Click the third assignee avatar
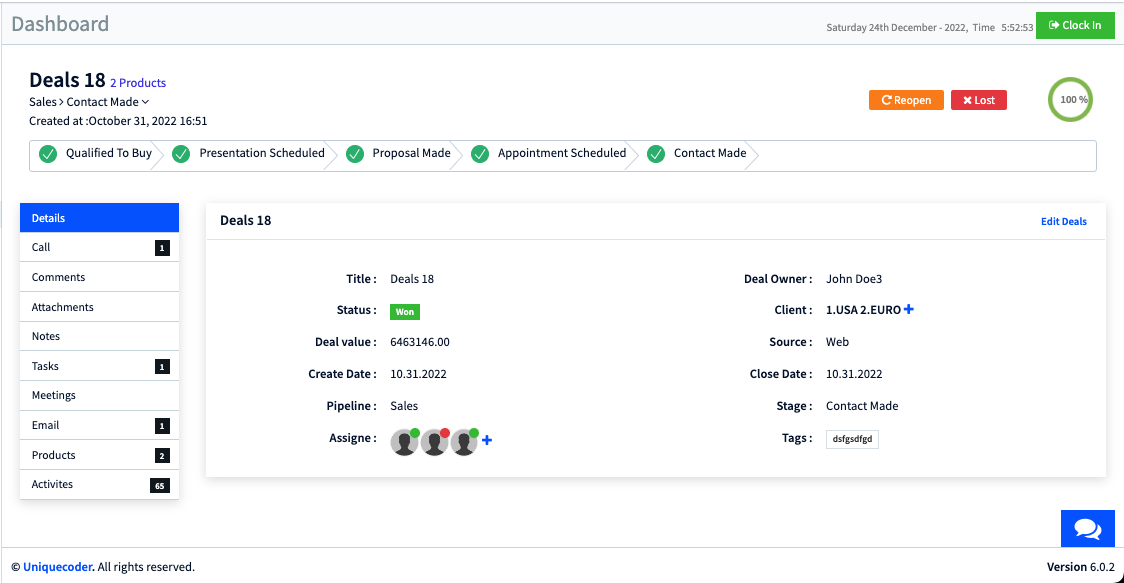The height and width of the screenshot is (583, 1124). click(x=464, y=442)
